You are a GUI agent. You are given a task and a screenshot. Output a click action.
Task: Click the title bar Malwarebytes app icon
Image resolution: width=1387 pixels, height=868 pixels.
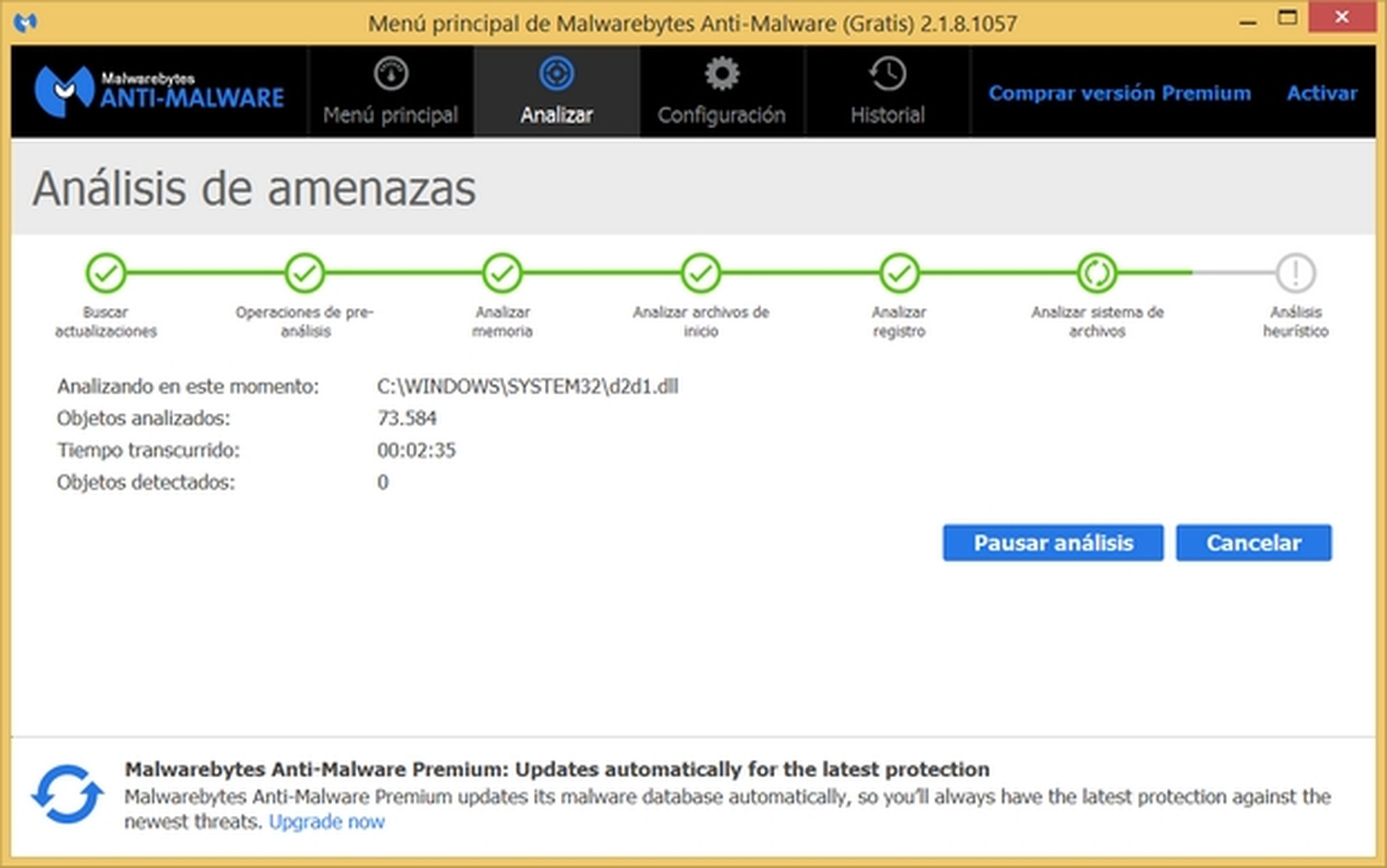point(25,22)
